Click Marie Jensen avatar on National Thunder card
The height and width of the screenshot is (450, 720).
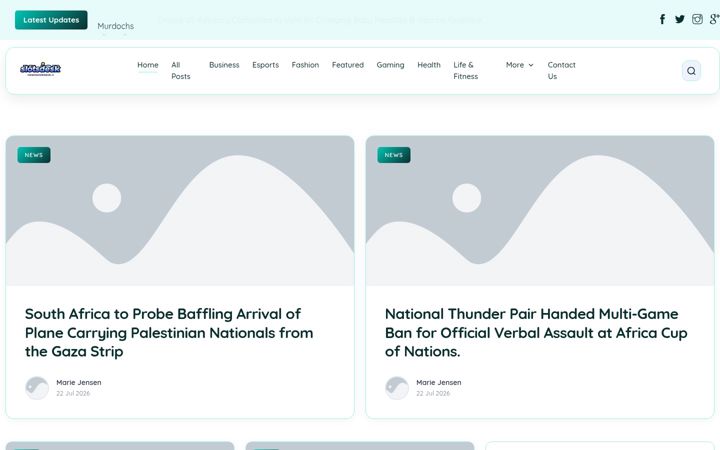397,388
